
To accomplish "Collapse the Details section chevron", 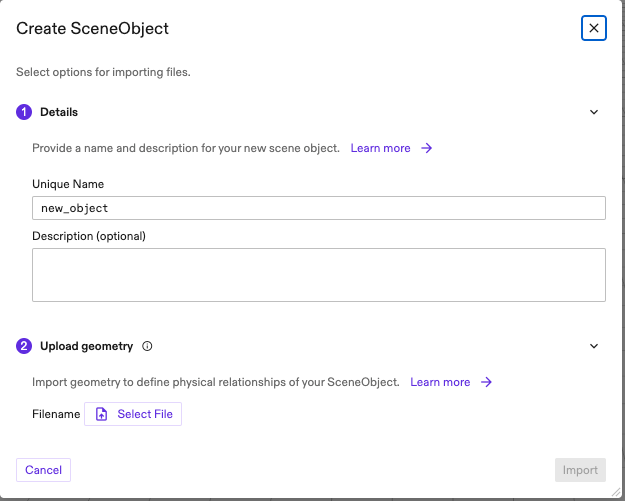I will pyautogui.click(x=593, y=112).
